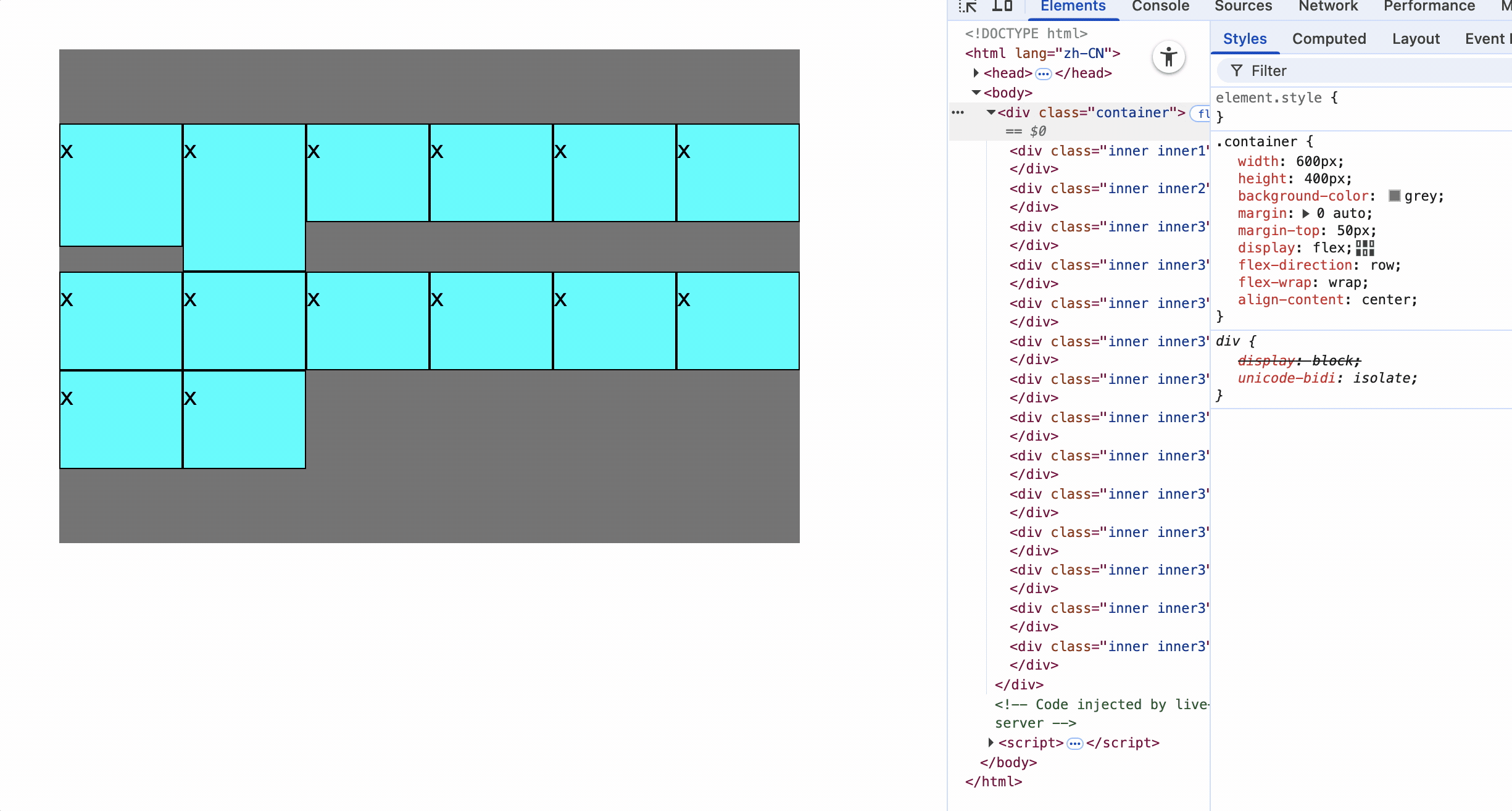The image size is (1512, 811).
Task: Activate the inspect element picker icon
Action: point(967,6)
